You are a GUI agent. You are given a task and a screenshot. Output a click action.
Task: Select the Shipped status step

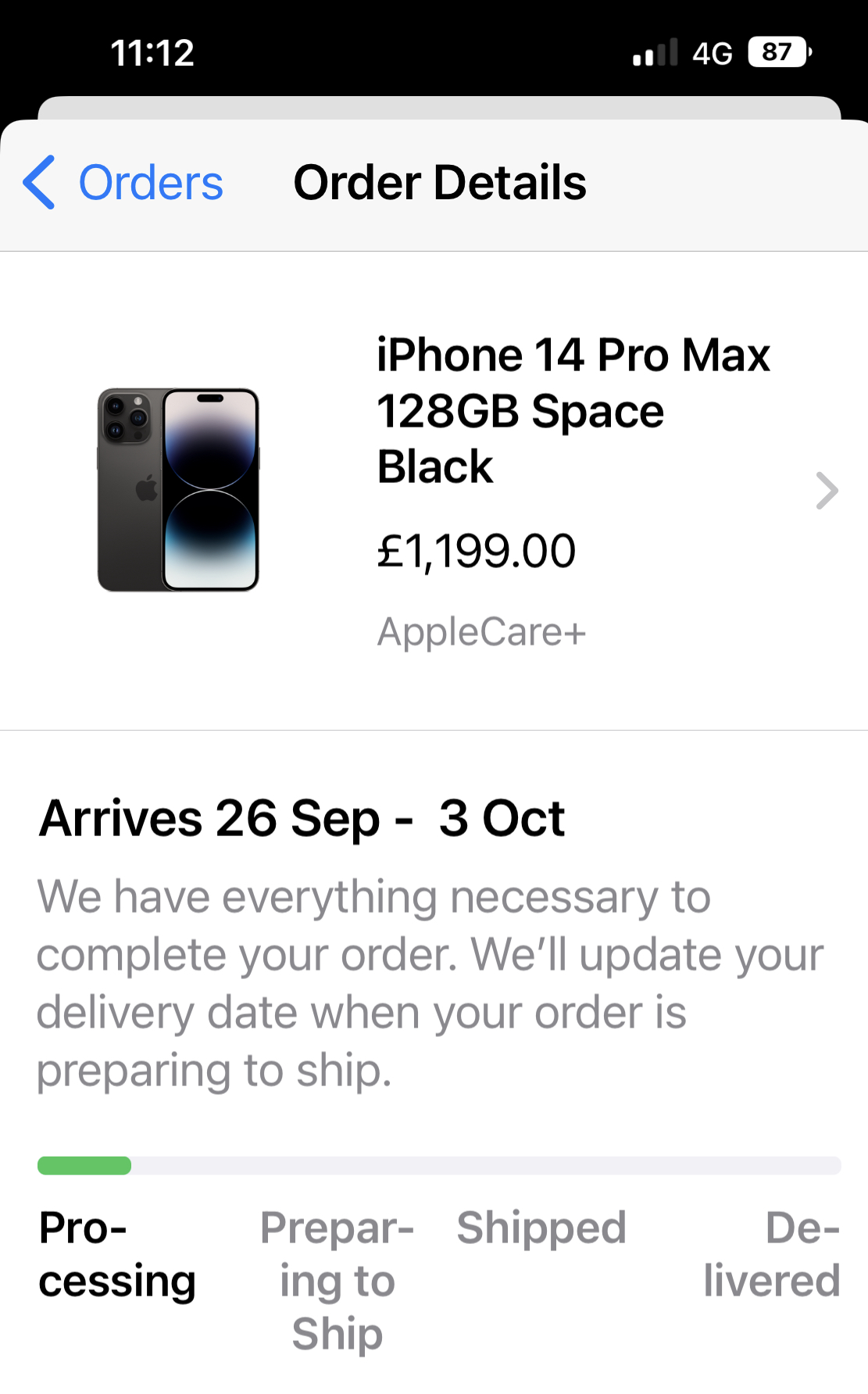541,1228
